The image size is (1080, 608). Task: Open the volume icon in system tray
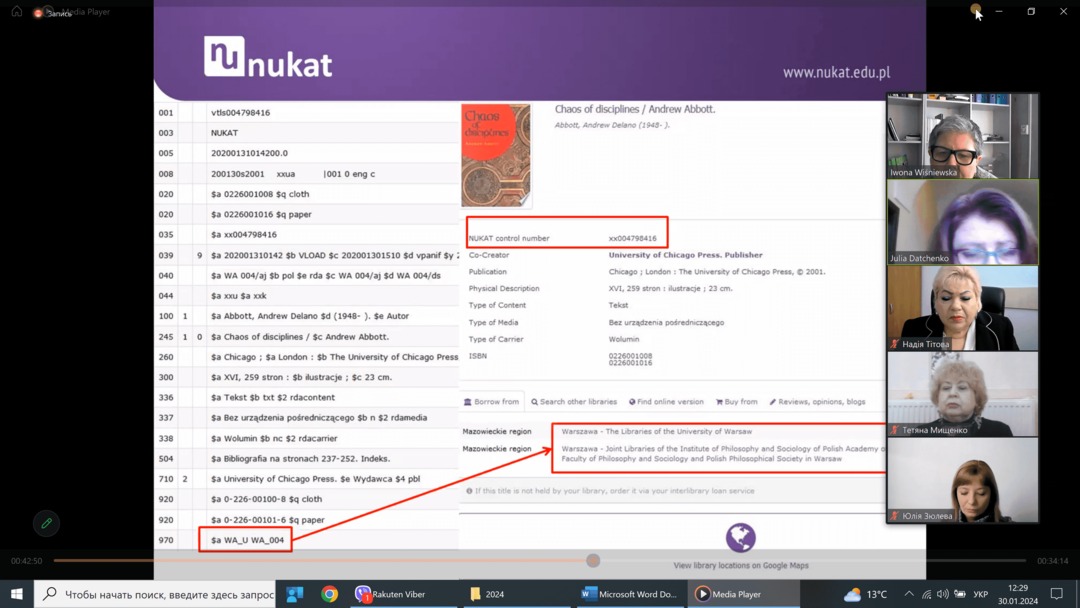click(x=943, y=594)
